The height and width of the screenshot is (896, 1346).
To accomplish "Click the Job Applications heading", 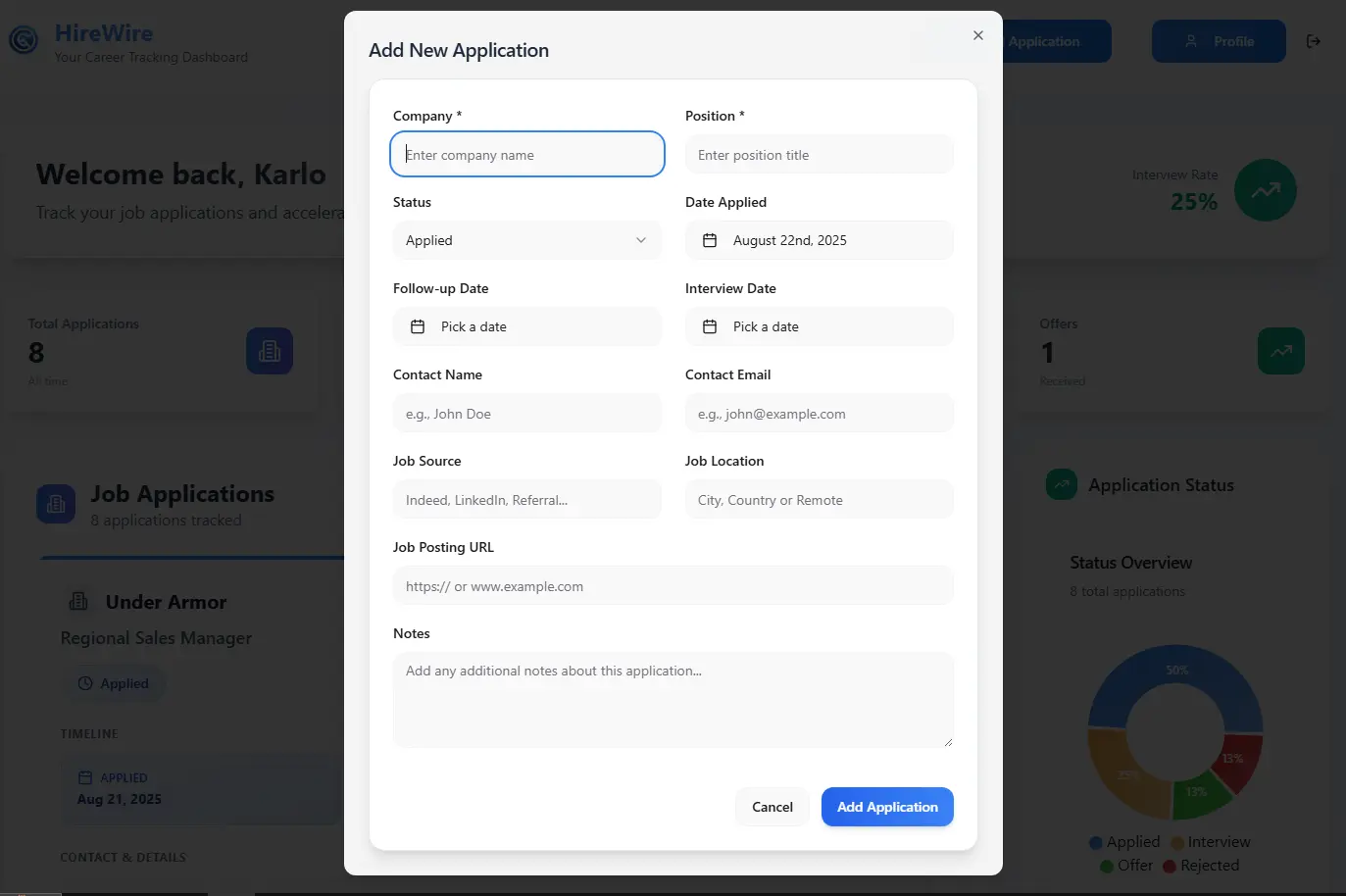I will [182, 494].
